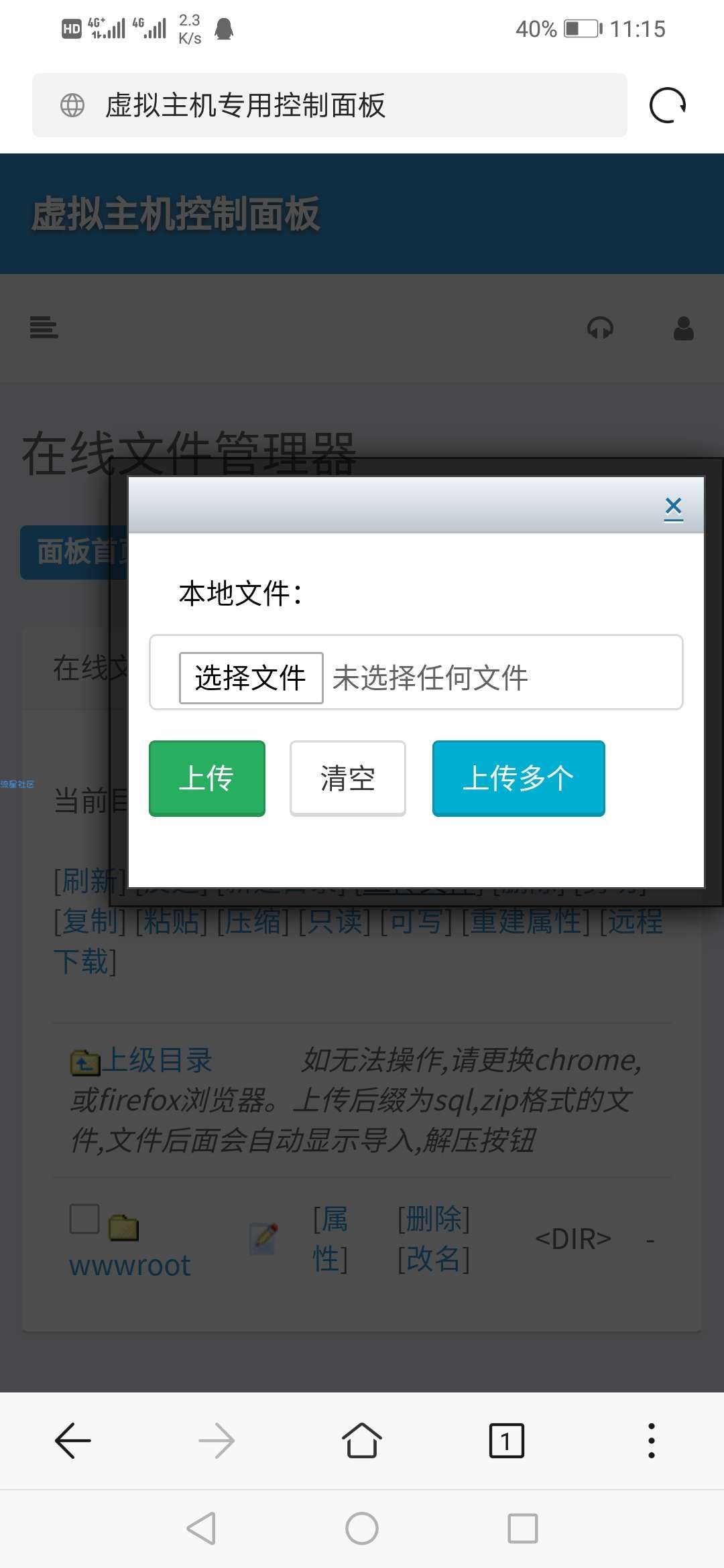Close the upload dialog with X
The image size is (724, 1568).
[x=674, y=509]
